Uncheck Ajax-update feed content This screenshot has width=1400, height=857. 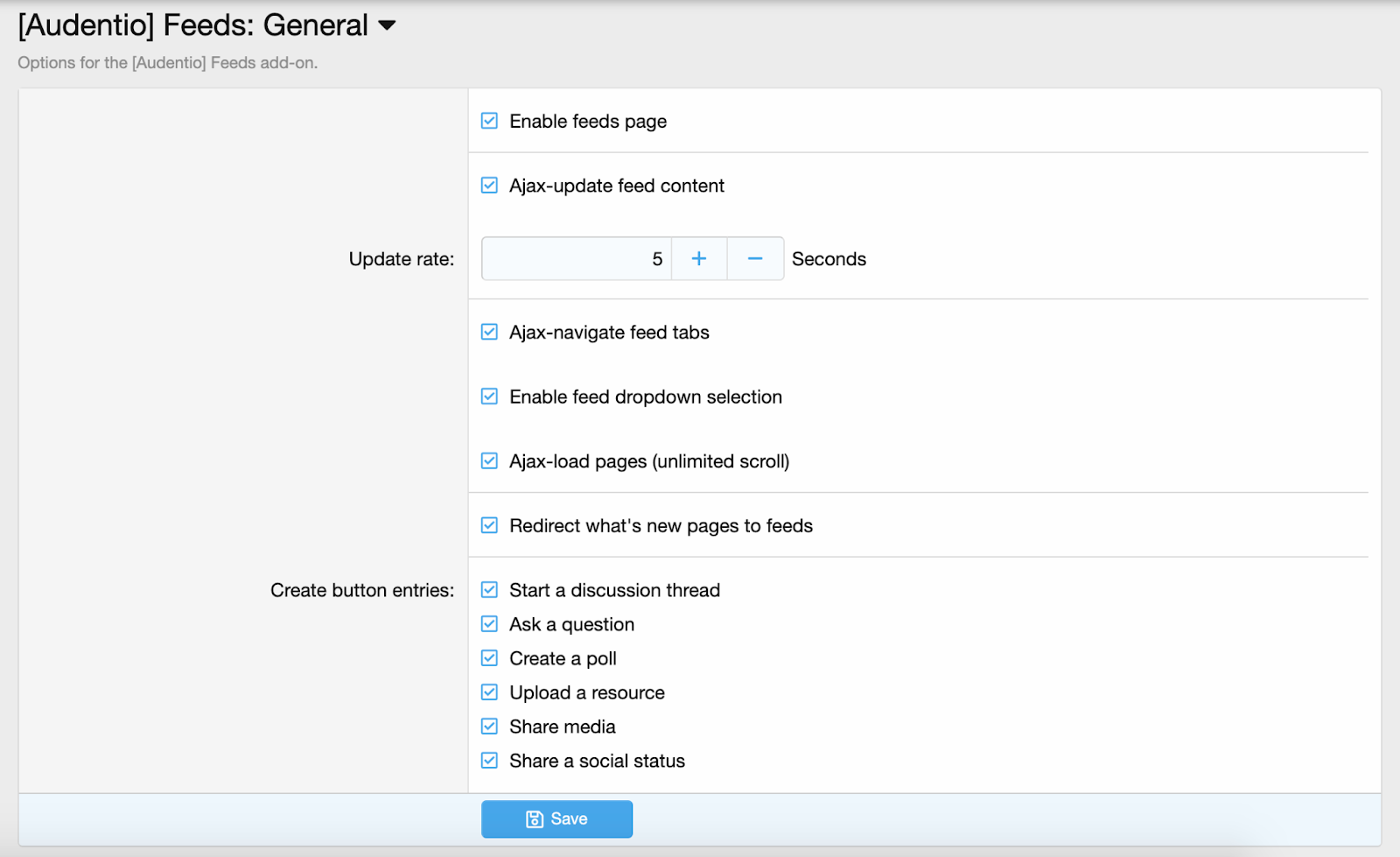tap(490, 186)
